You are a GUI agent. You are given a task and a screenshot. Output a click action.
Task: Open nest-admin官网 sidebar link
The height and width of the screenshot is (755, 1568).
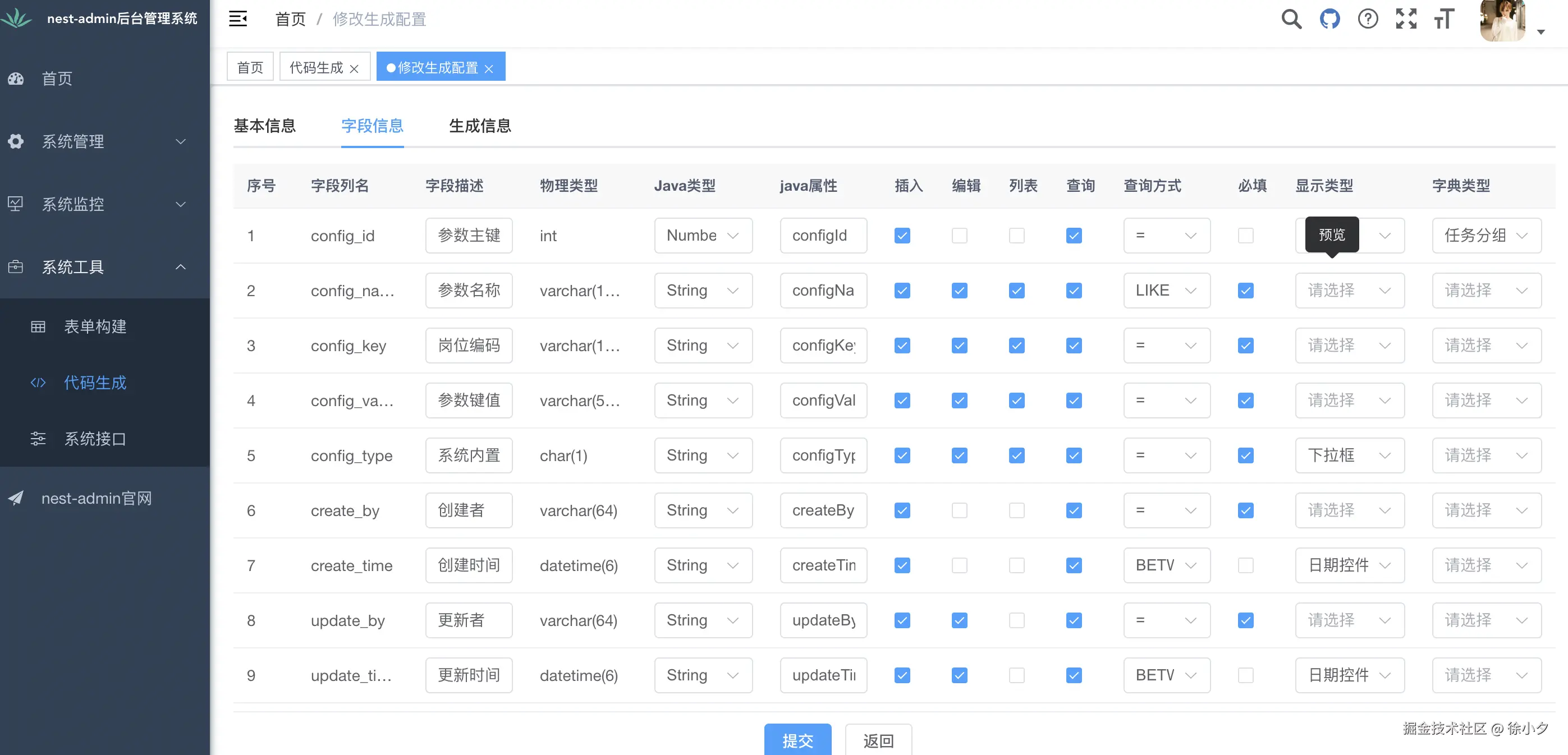[96, 498]
